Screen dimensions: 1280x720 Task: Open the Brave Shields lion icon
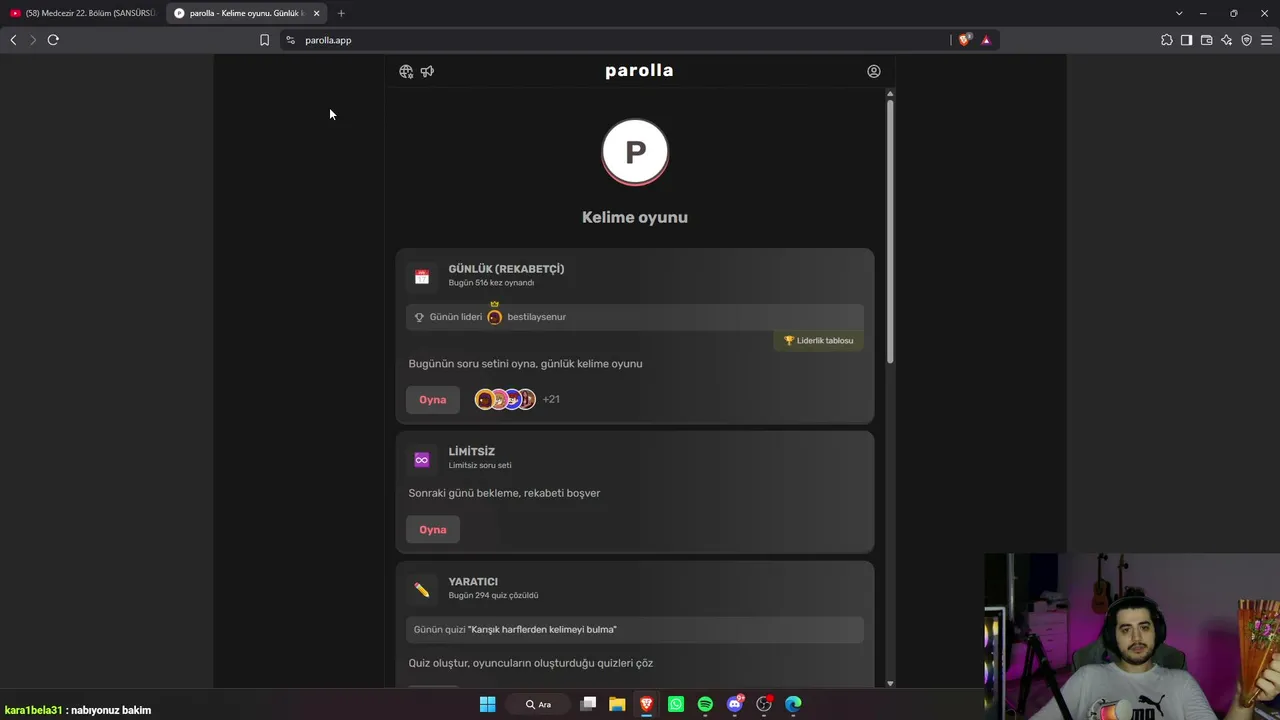pyautogui.click(x=964, y=40)
